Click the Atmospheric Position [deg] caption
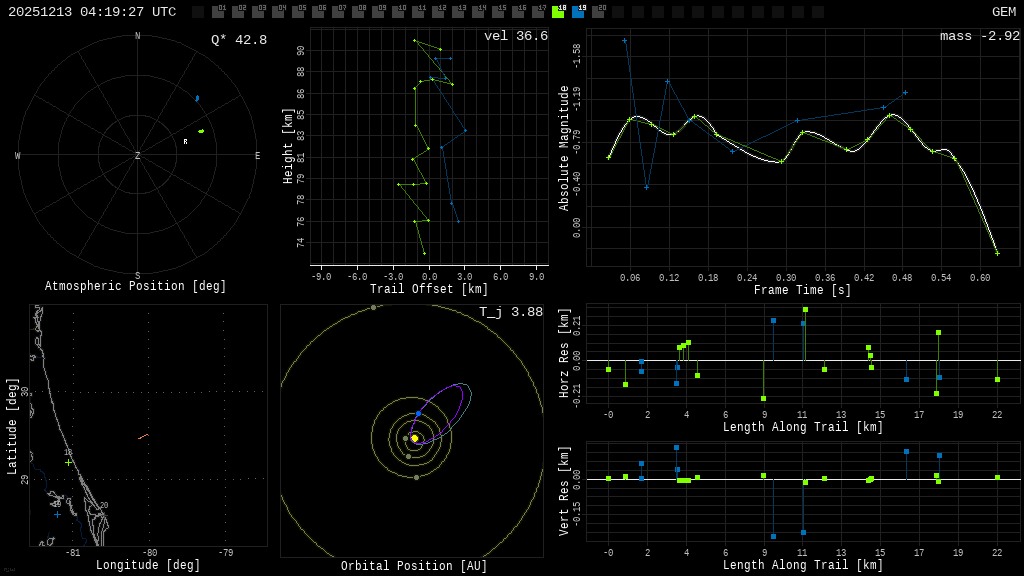Screen dimensions: 1024x576 [135, 286]
